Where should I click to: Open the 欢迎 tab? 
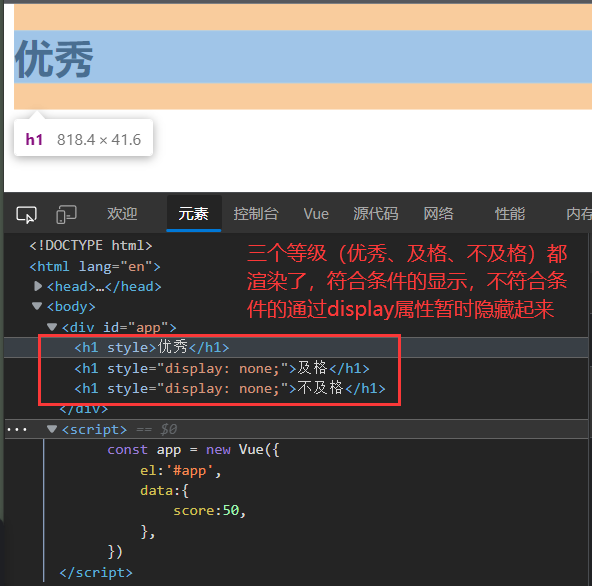122,214
